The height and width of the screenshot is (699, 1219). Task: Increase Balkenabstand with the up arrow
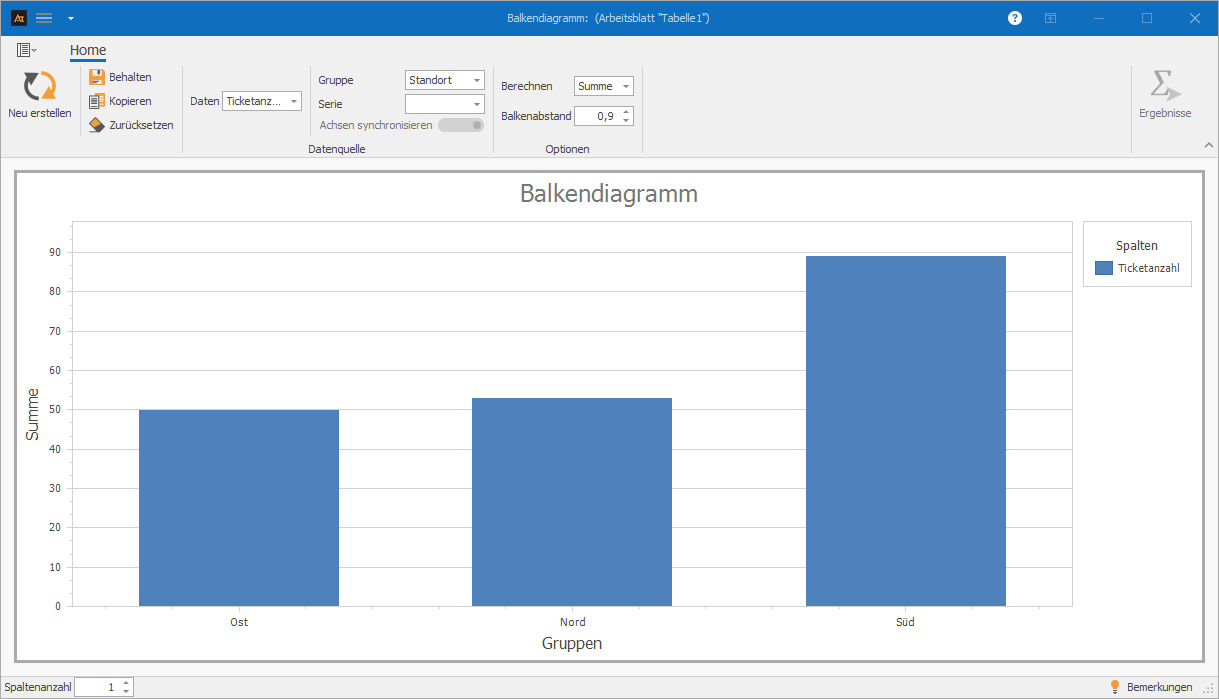(x=626, y=111)
